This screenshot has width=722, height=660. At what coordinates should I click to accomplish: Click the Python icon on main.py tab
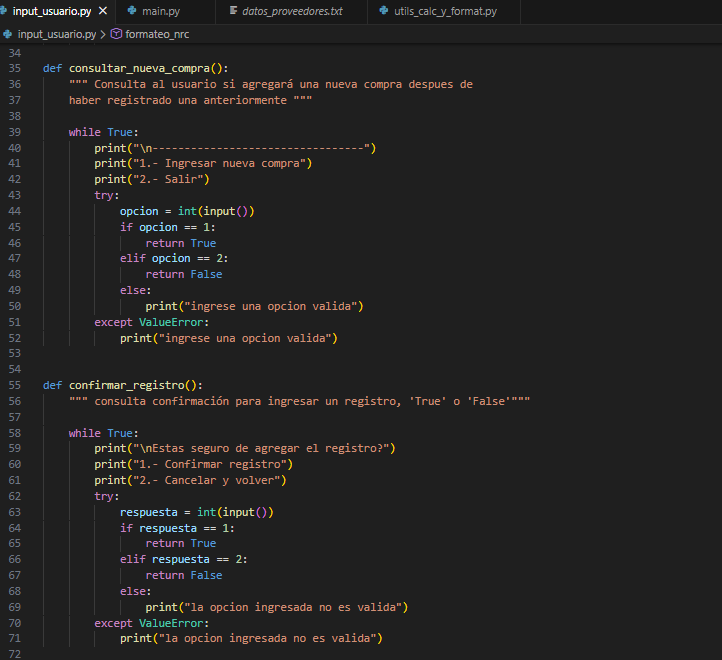[131, 11]
